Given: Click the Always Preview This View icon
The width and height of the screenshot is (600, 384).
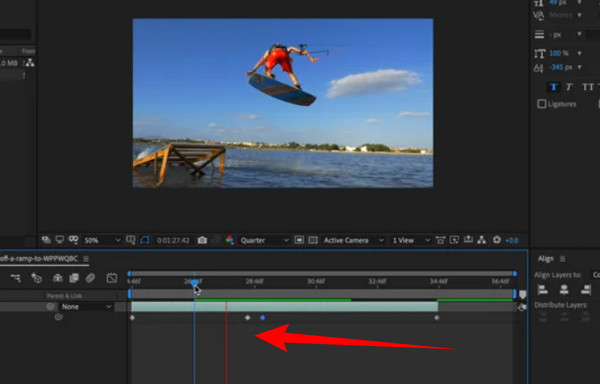Looking at the screenshot, I should coord(46,240).
